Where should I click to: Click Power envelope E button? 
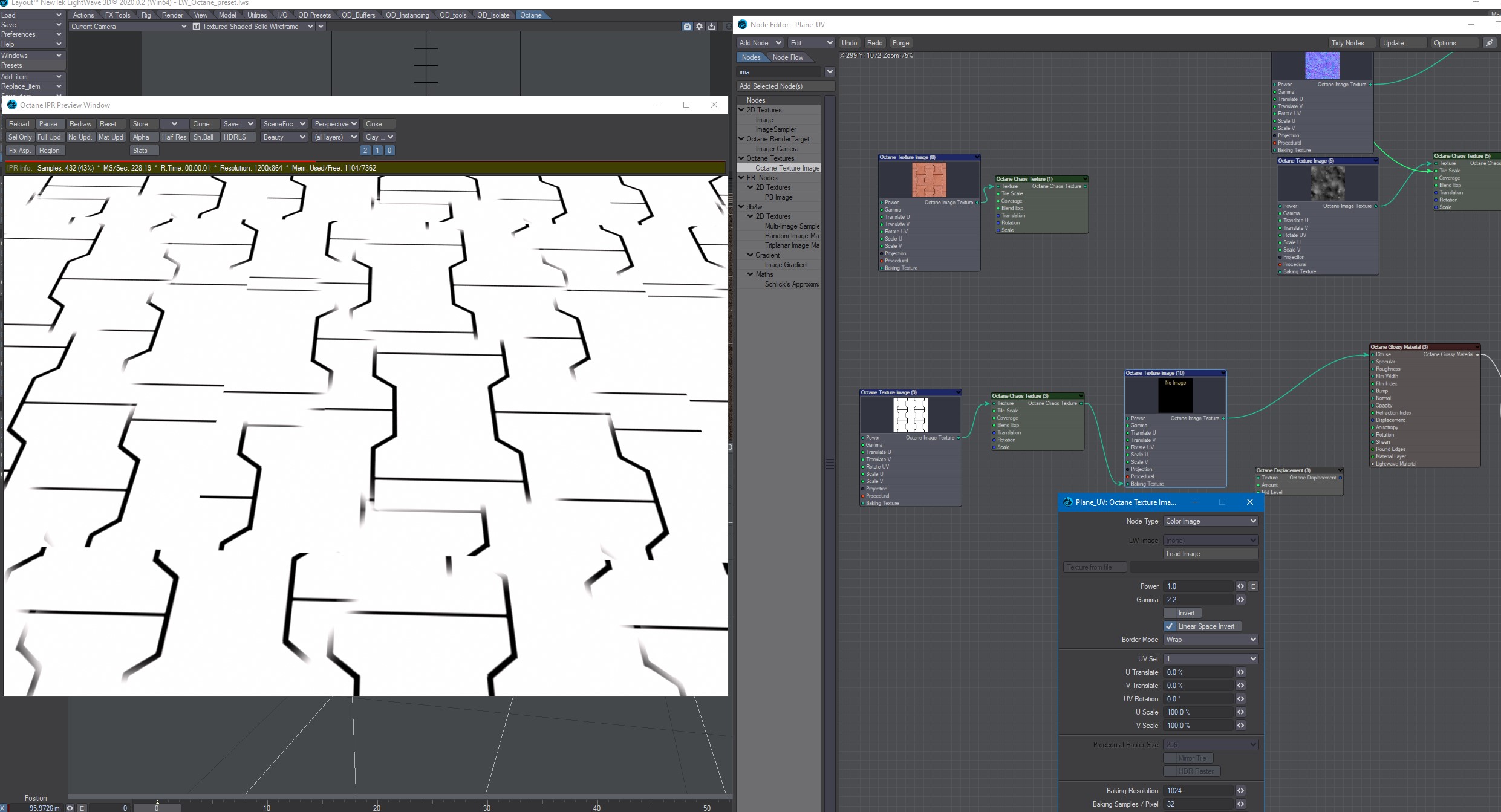(1253, 586)
